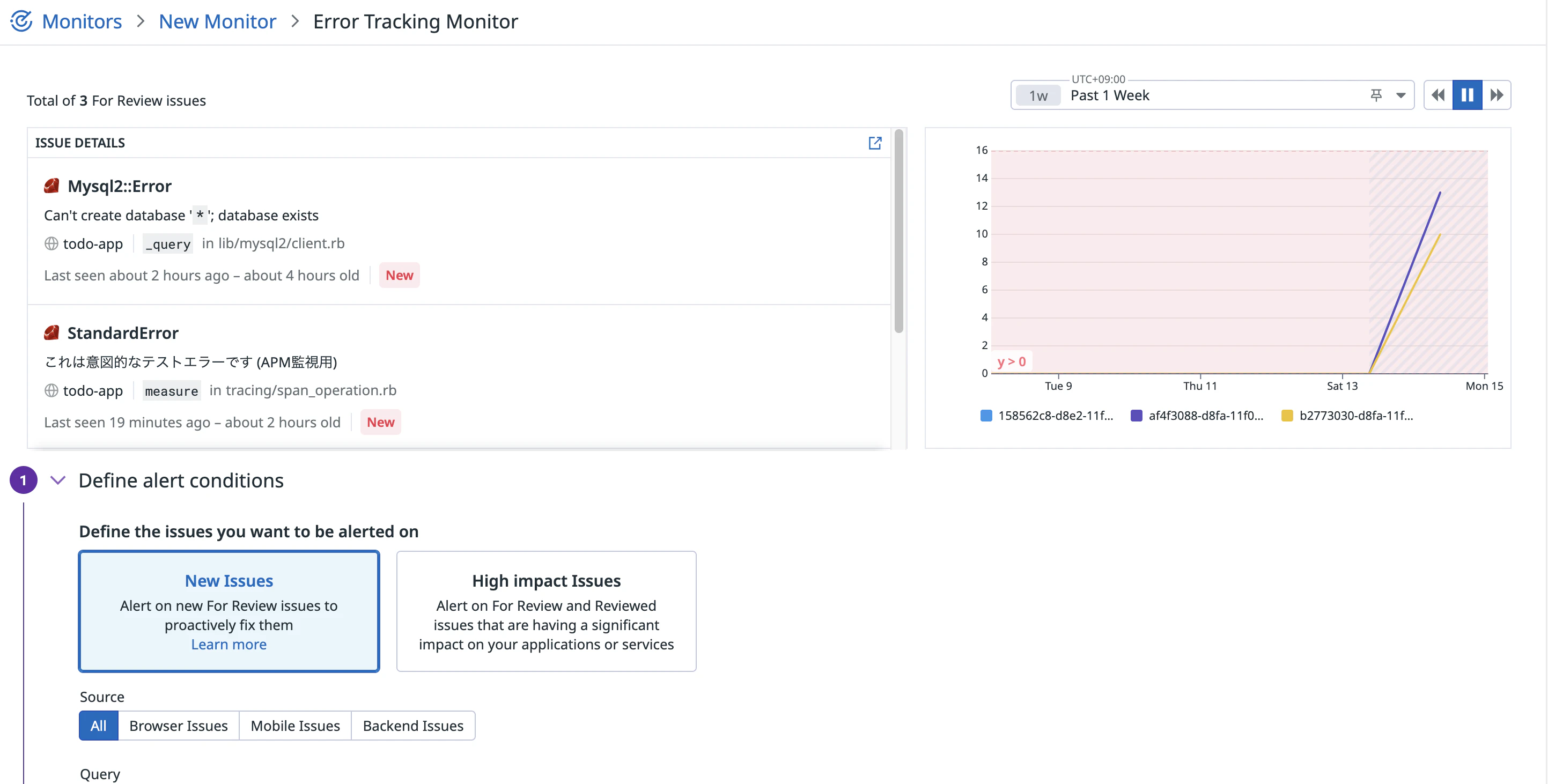1548x784 pixels.
Task: Click todo-app service under StandardError
Action: 93,390
